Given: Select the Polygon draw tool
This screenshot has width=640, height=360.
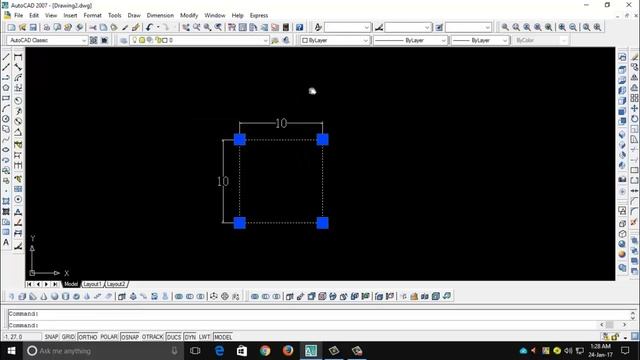Looking at the screenshot, I should 6,88.
